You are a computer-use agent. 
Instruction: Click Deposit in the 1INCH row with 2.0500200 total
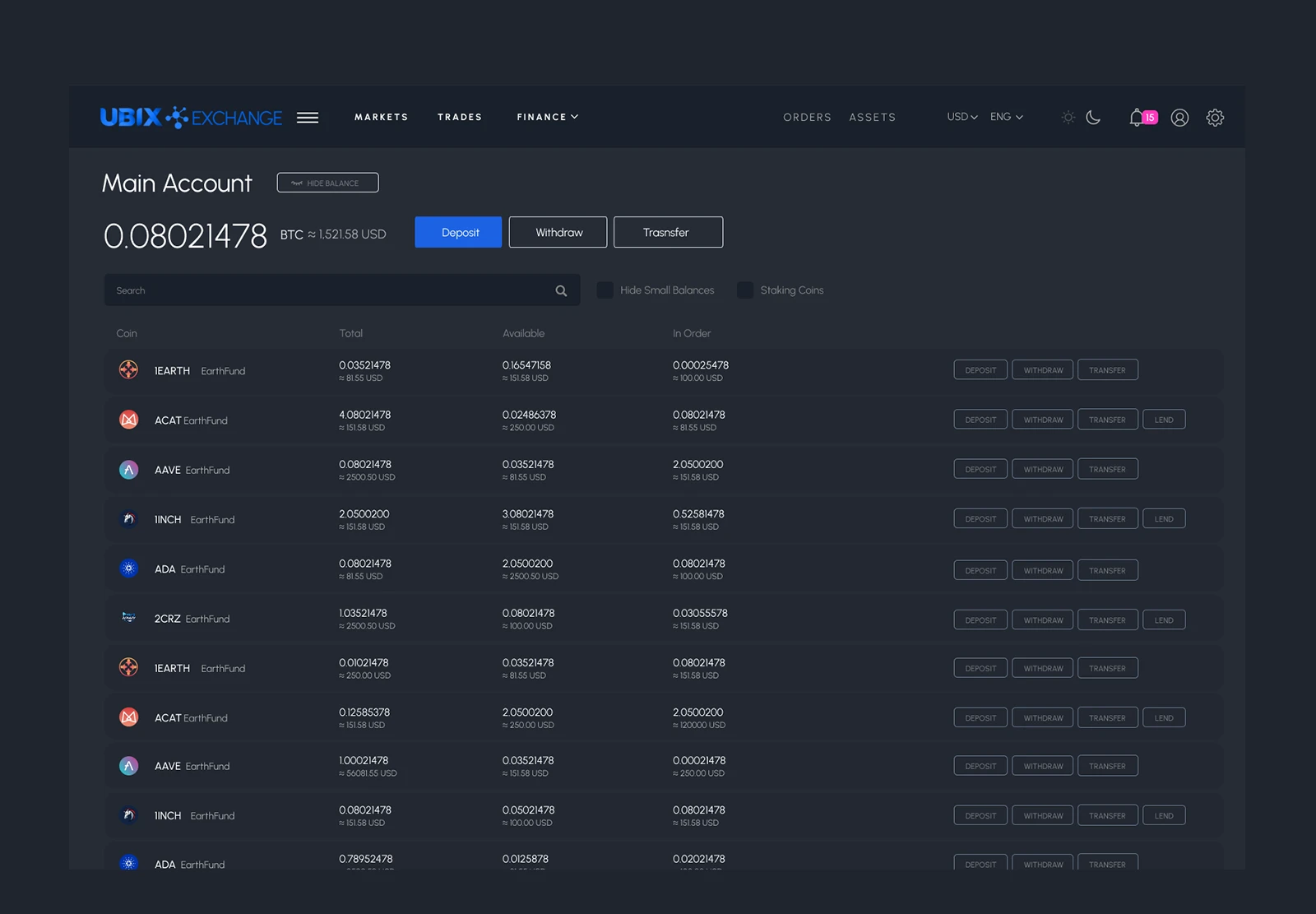(980, 518)
